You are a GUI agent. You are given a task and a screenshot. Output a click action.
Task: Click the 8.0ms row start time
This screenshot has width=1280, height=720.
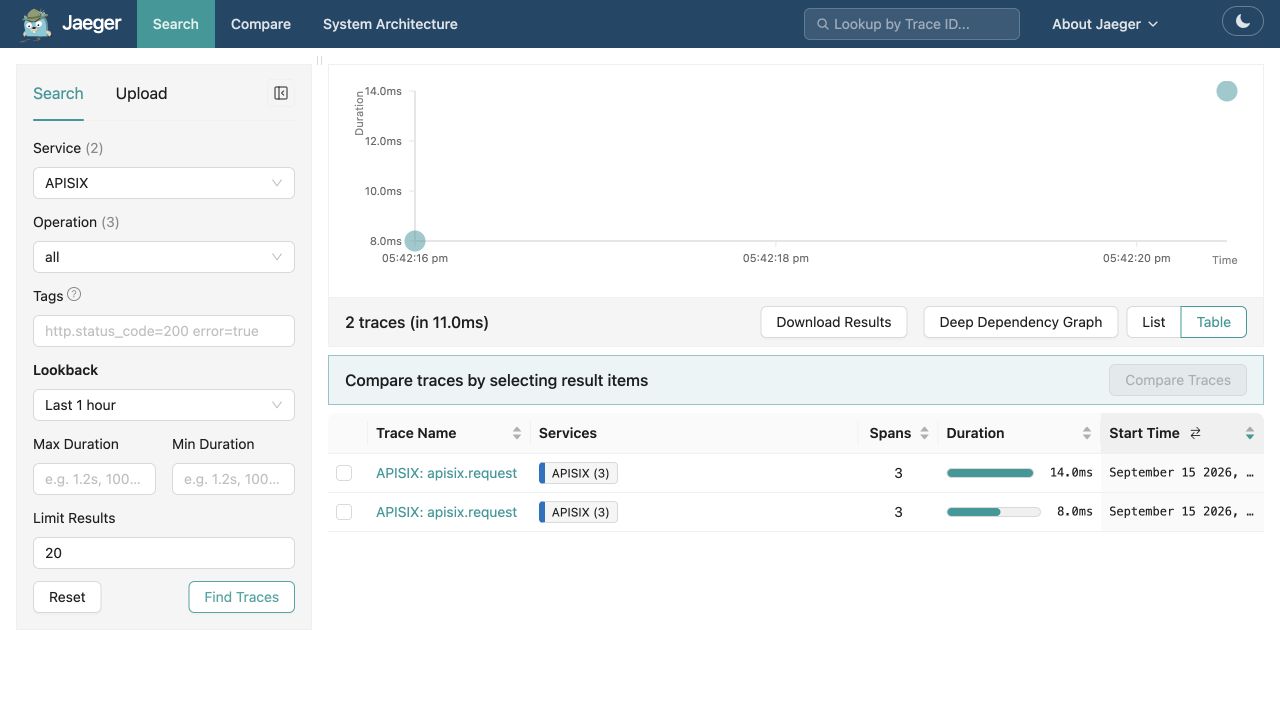(1182, 512)
